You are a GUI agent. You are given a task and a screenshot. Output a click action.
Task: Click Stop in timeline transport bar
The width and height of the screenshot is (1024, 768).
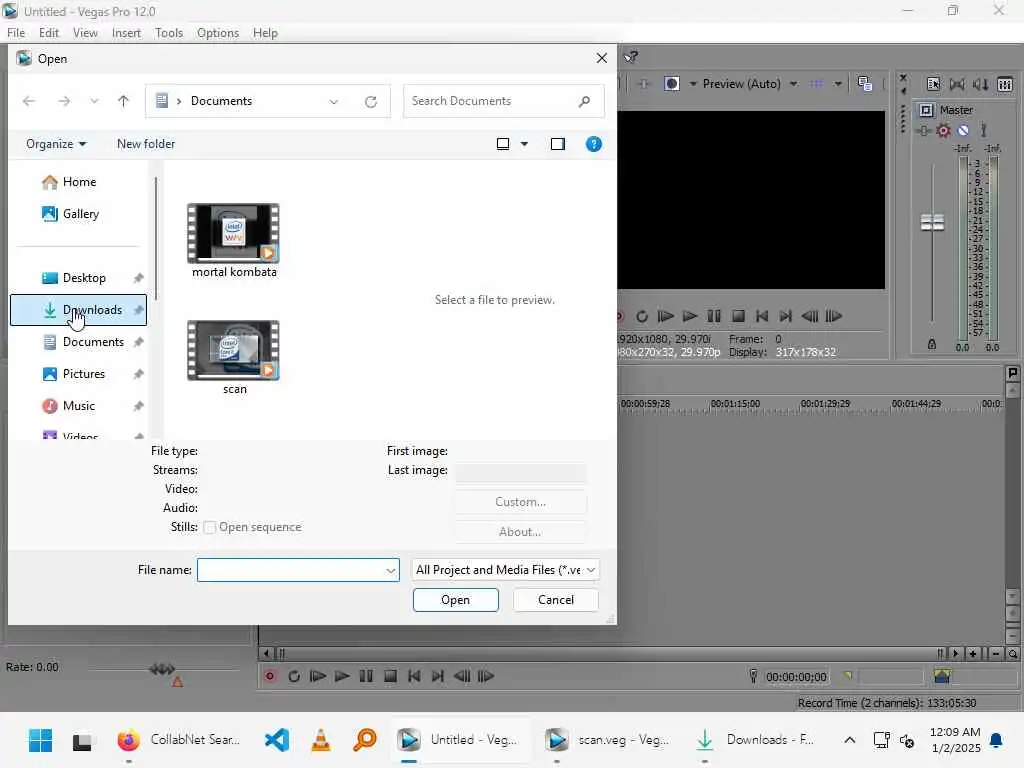pyautogui.click(x=391, y=676)
